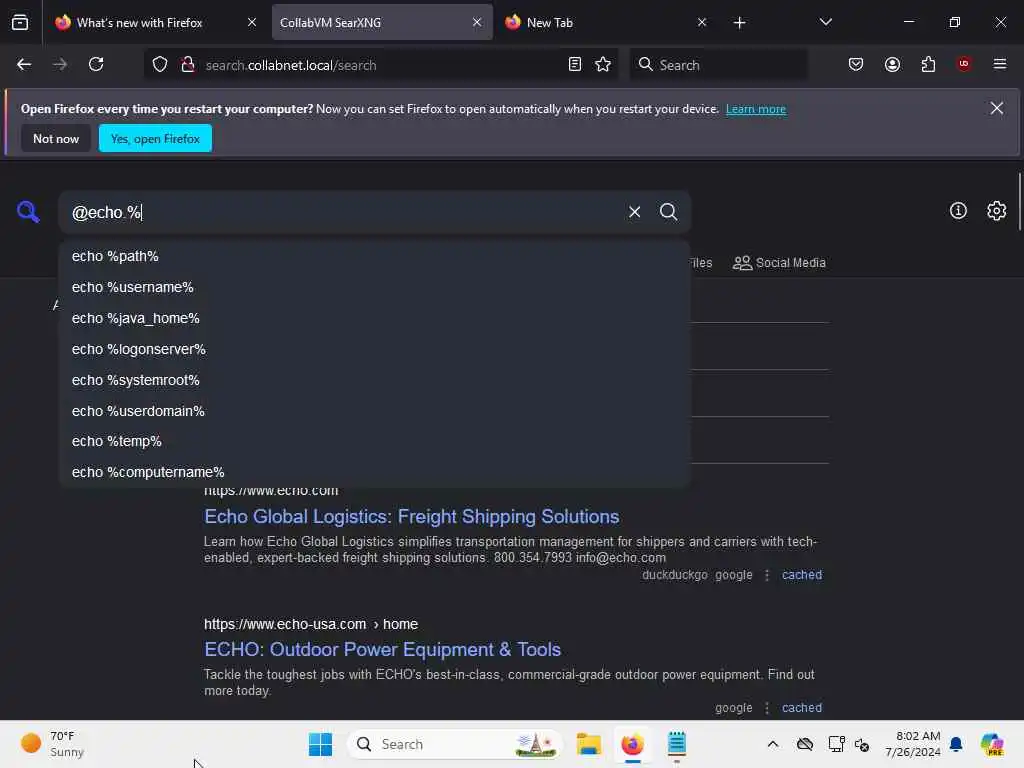Open tracking protection shield icon
The height and width of the screenshot is (768, 1024).
coord(160,65)
